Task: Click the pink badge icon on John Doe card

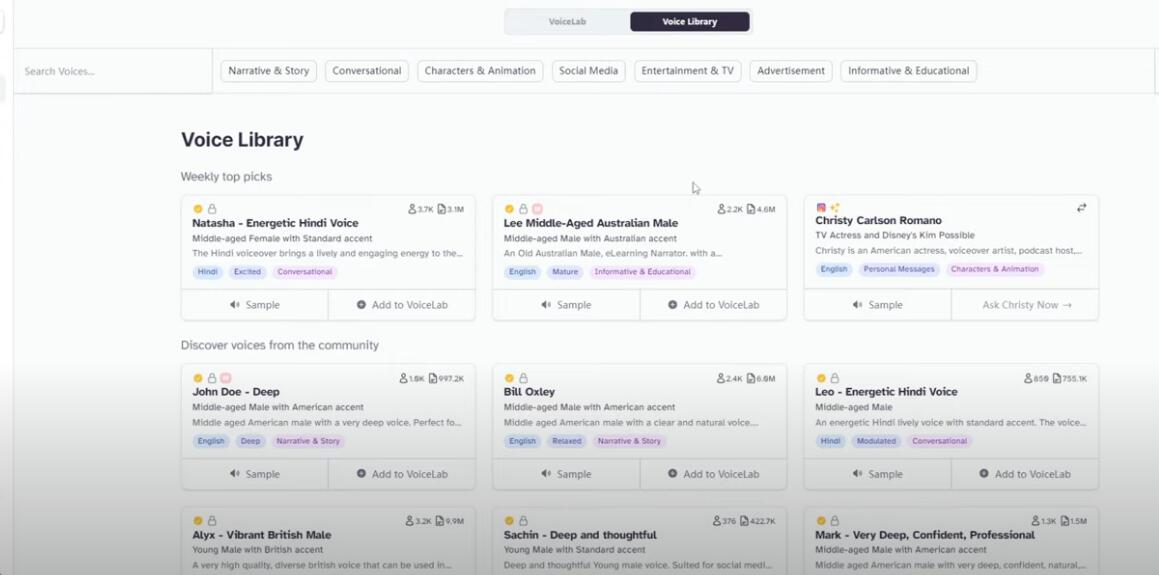Action: click(x=226, y=379)
